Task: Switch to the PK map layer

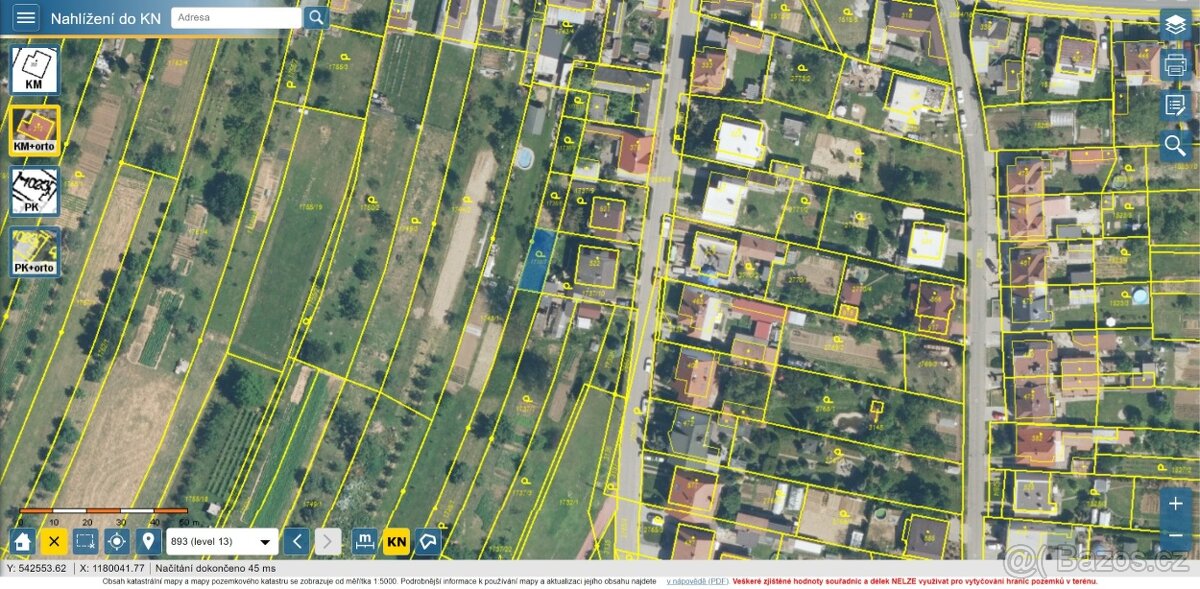Action: click(35, 191)
